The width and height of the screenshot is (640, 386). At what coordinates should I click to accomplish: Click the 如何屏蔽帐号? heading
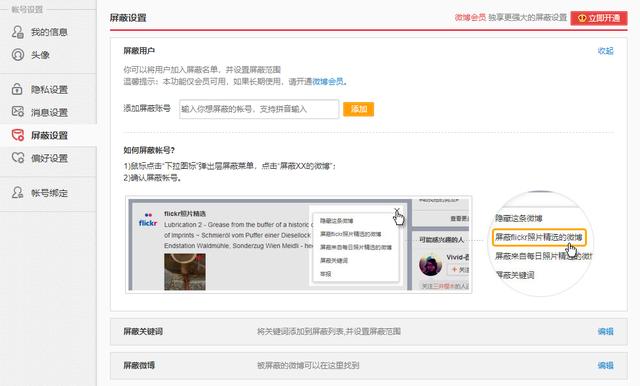point(149,150)
